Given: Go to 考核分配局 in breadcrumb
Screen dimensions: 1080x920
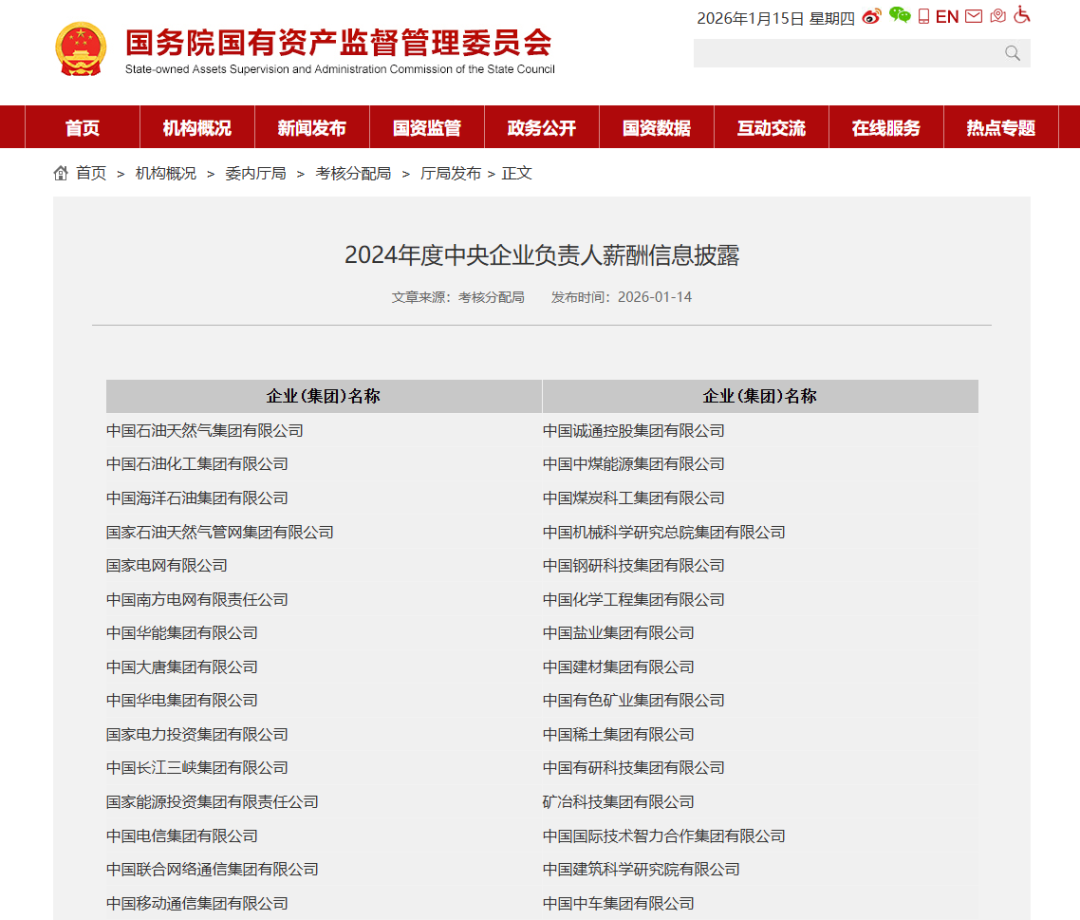Looking at the screenshot, I should click(353, 174).
